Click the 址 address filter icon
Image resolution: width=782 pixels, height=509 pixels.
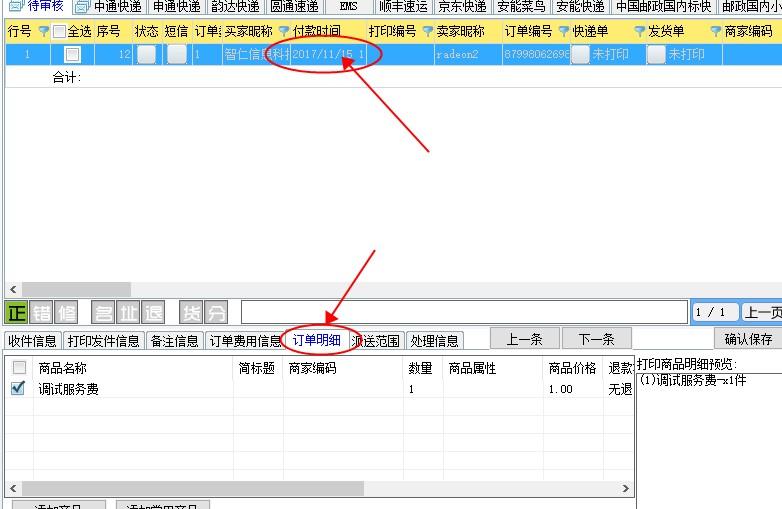tap(129, 312)
